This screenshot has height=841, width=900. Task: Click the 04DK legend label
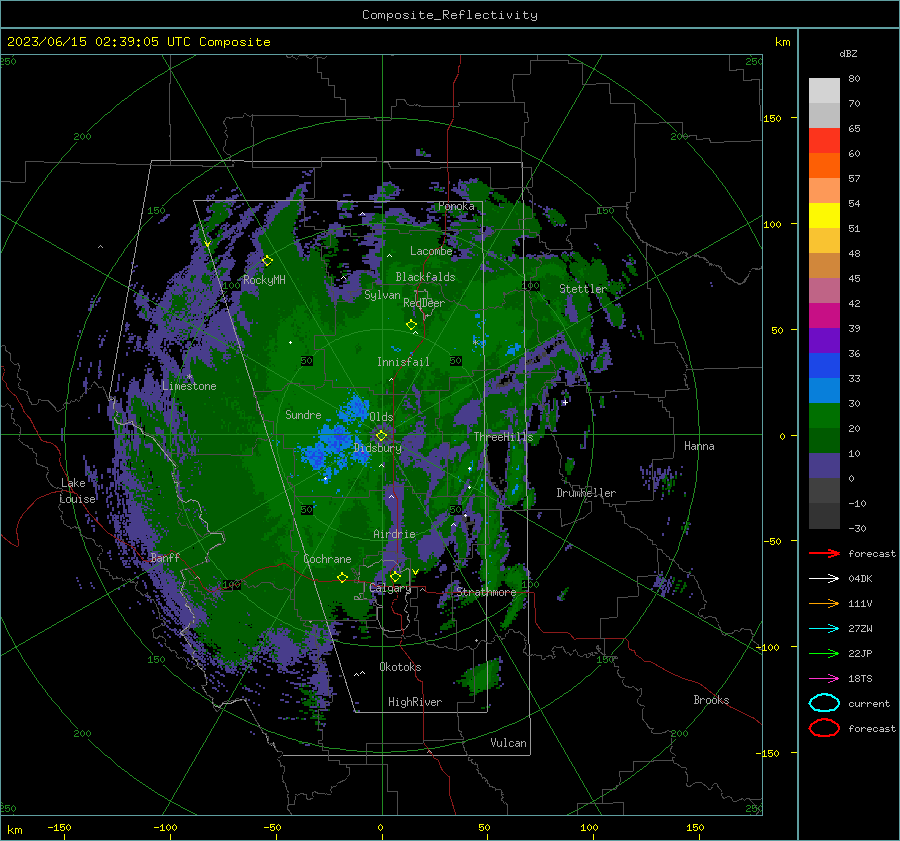click(860, 579)
